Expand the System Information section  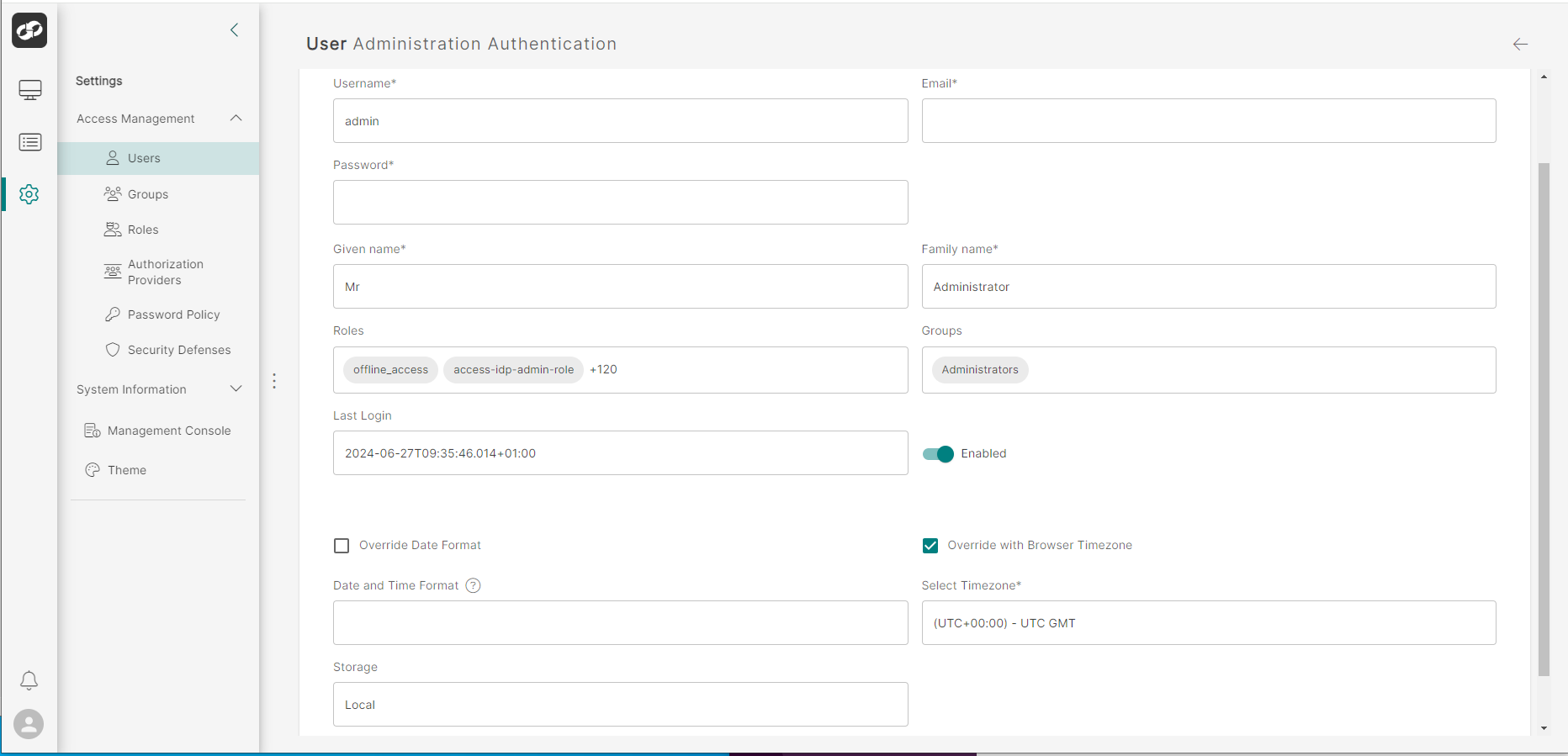coord(236,389)
